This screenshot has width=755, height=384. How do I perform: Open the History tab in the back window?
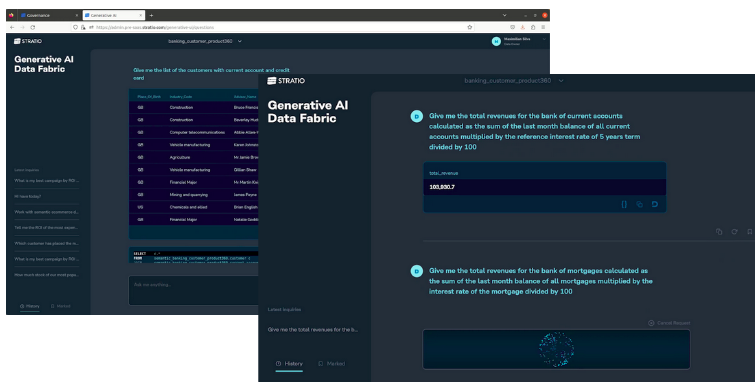click(30, 306)
